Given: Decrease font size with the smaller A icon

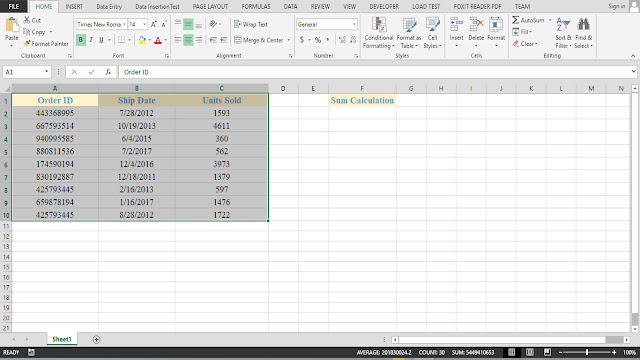Looking at the screenshot, I should pos(164,24).
